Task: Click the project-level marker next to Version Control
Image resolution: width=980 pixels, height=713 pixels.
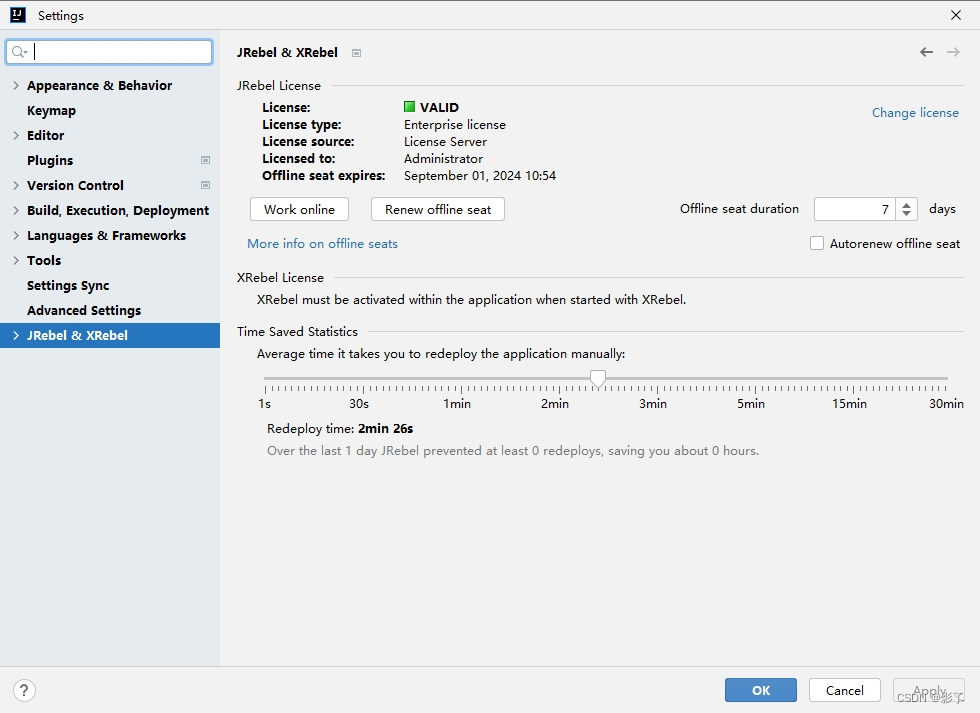Action: (x=205, y=186)
